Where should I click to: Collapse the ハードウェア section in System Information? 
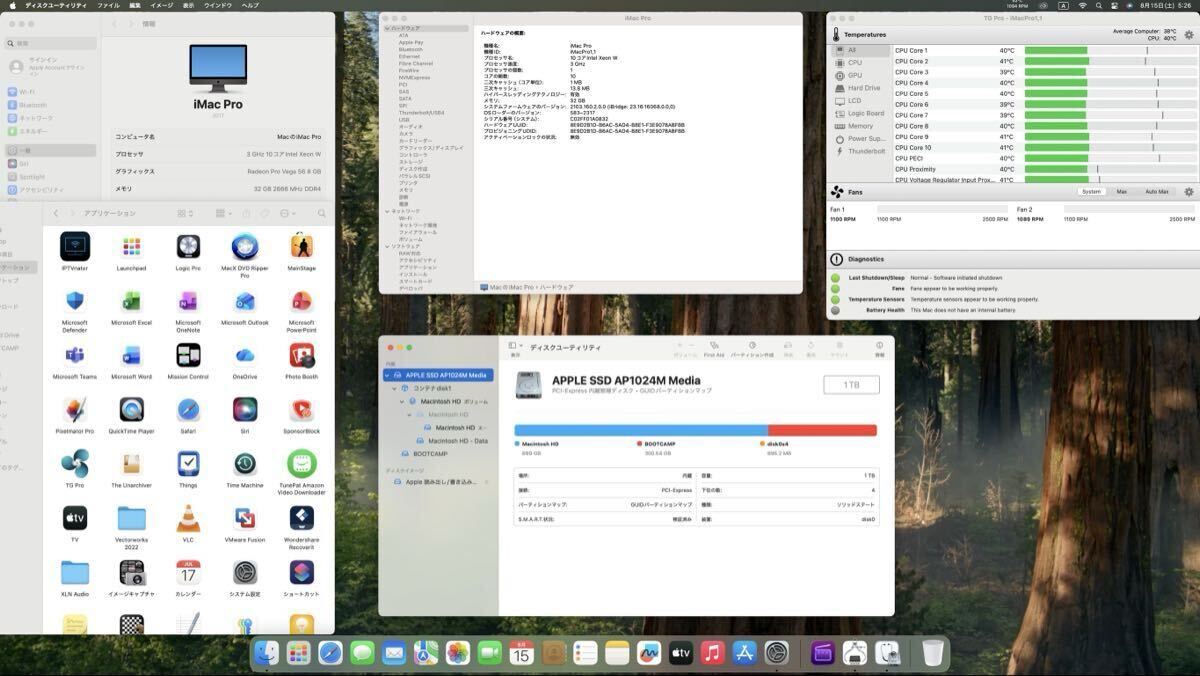[387, 28]
